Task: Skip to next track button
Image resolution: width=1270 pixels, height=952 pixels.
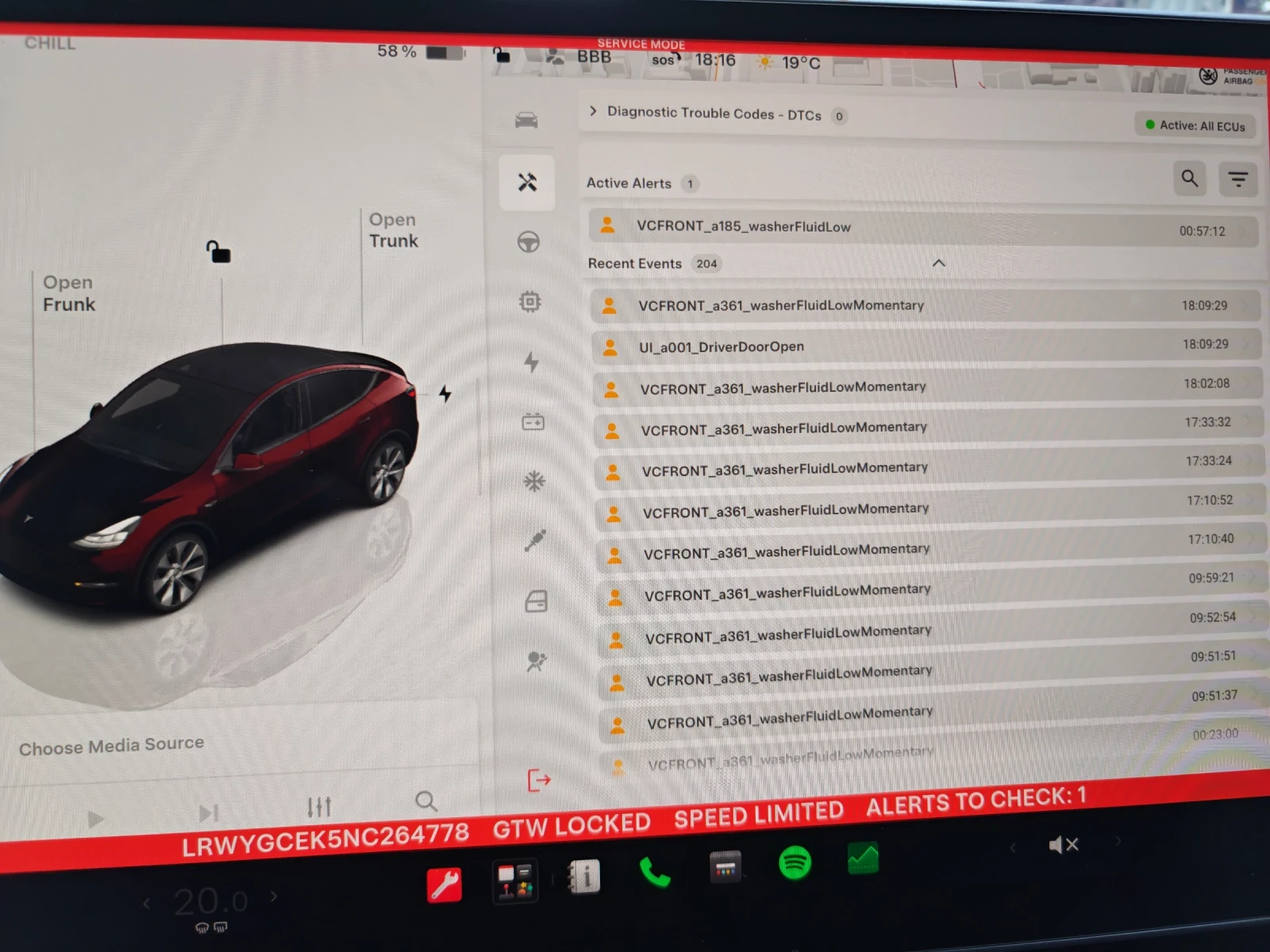Action: pos(208,813)
